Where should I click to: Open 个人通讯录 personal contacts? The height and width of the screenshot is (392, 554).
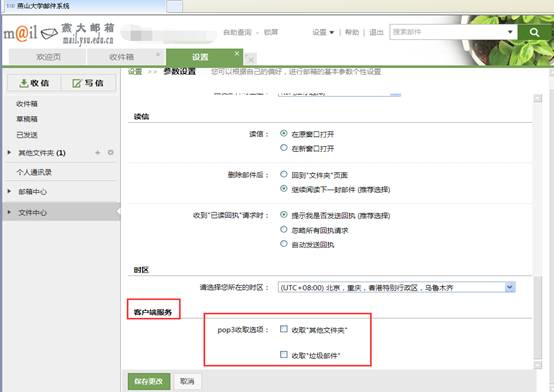click(34, 172)
